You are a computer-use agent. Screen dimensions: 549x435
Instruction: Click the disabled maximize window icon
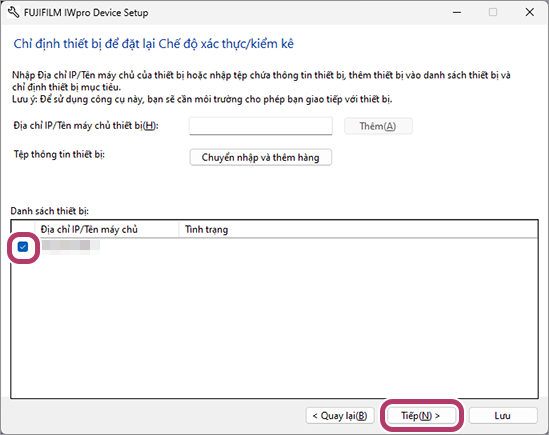pyautogui.click(x=493, y=13)
